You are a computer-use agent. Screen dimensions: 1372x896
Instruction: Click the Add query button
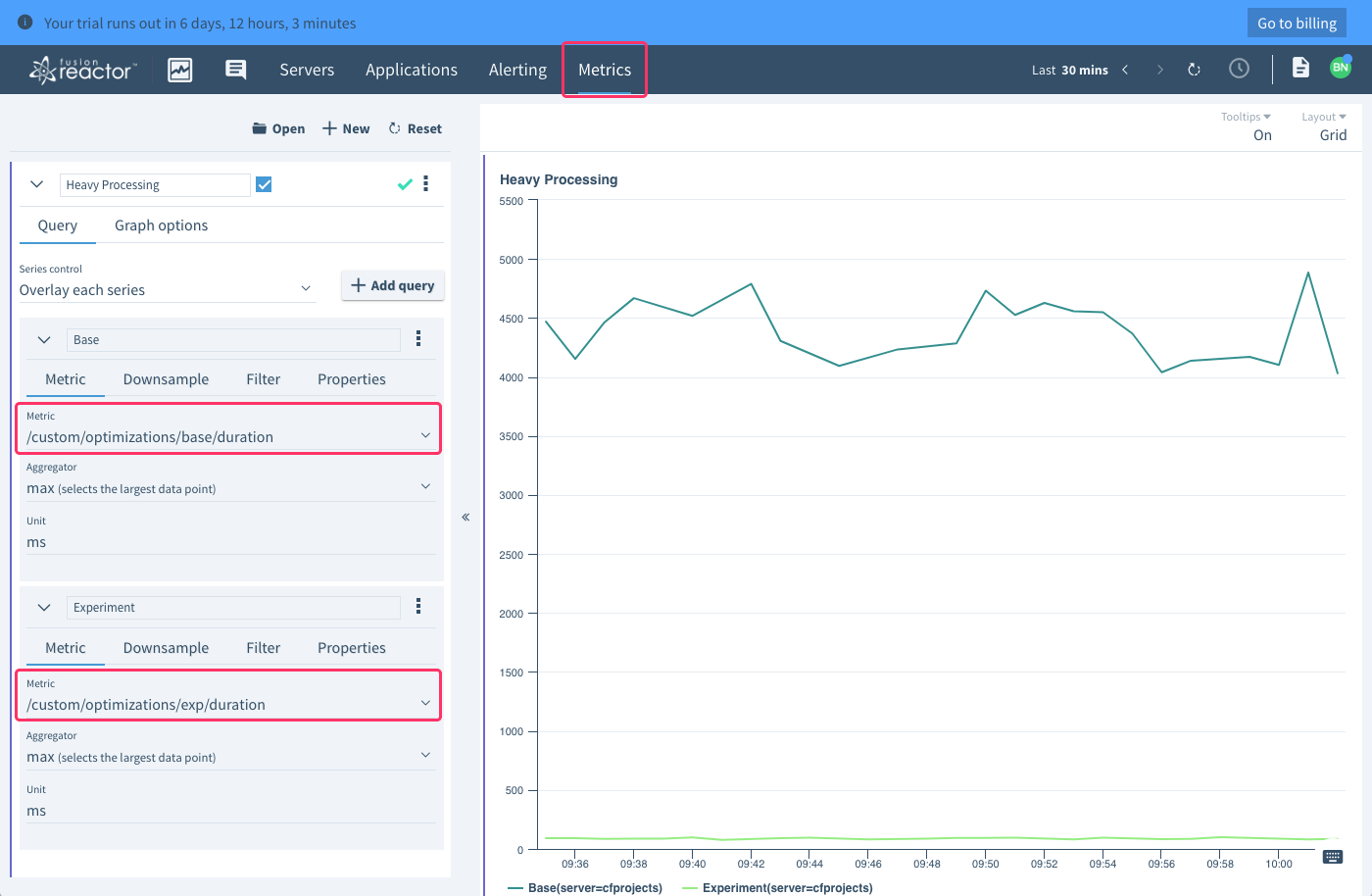[393, 285]
